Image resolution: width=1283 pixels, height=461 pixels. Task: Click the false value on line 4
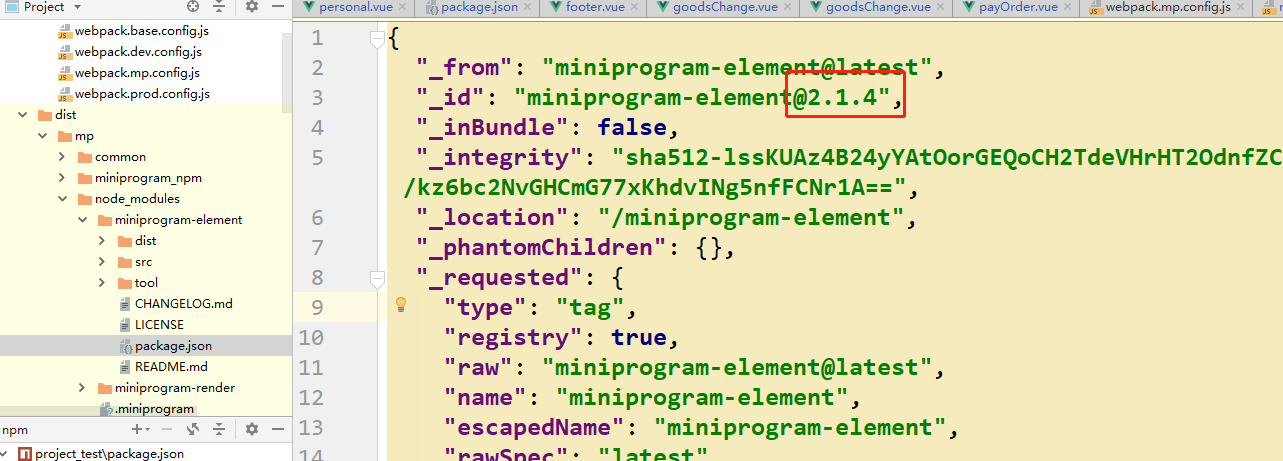pos(631,128)
